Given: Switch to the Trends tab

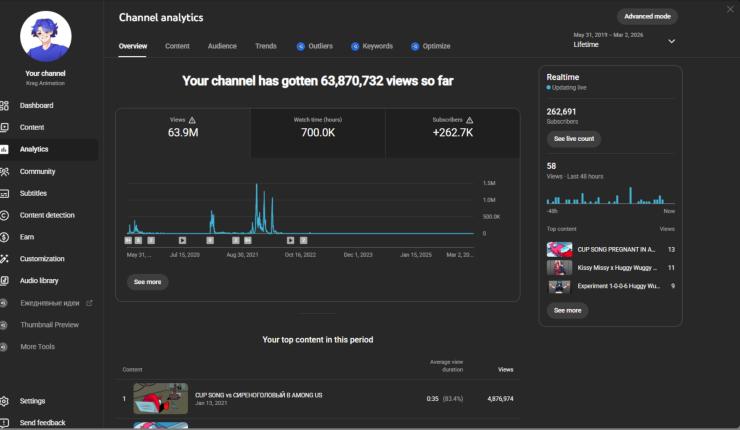Looking at the screenshot, I should tap(266, 46).
